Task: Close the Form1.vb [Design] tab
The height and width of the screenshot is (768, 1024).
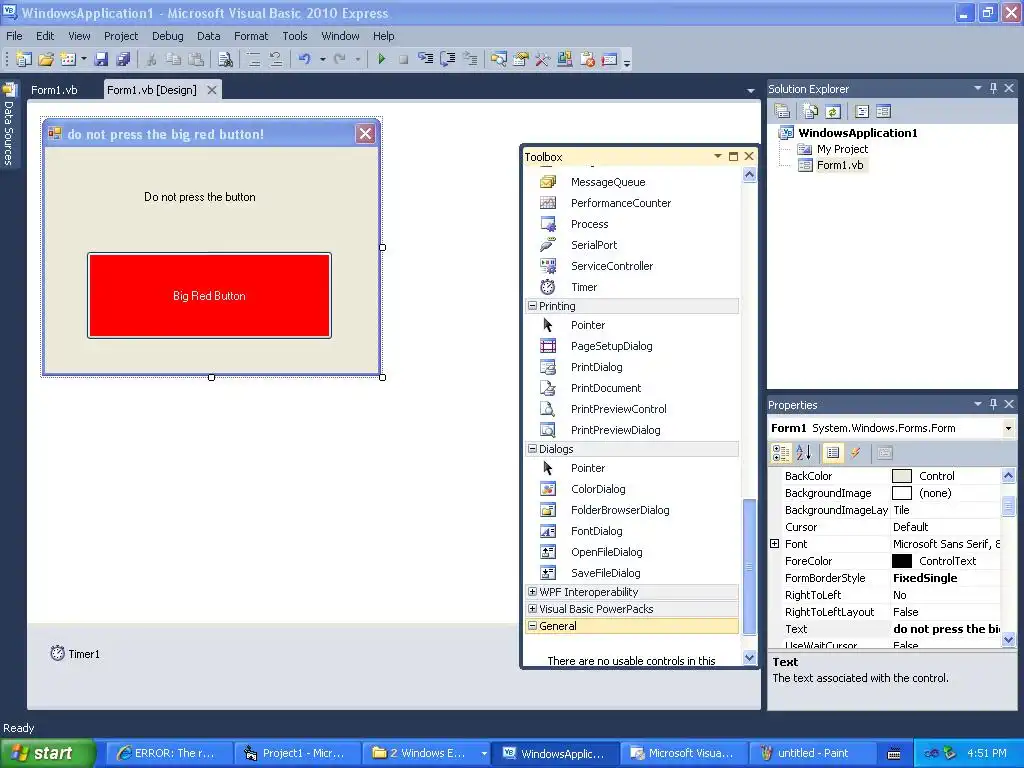Action: click(x=212, y=90)
